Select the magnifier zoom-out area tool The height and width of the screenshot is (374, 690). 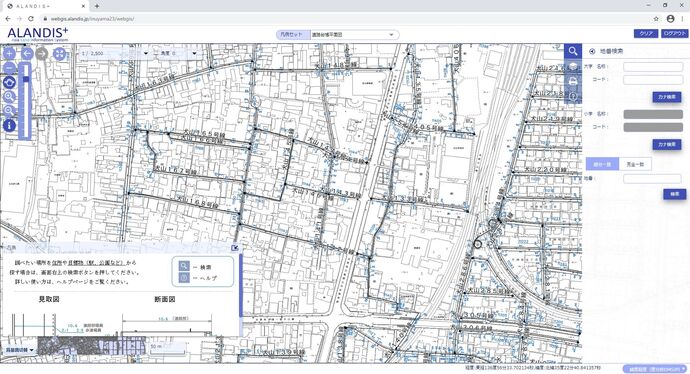pos(10,110)
